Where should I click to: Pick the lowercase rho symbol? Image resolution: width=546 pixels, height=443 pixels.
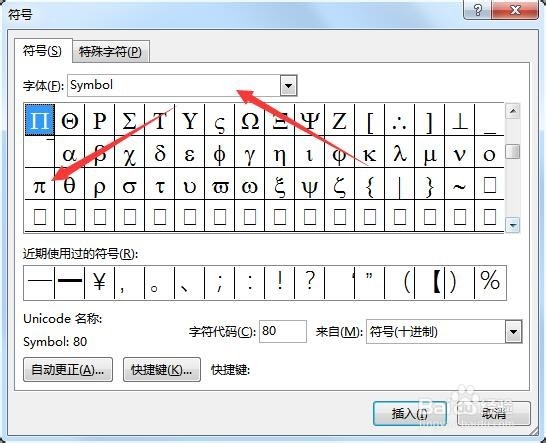[x=100, y=184]
